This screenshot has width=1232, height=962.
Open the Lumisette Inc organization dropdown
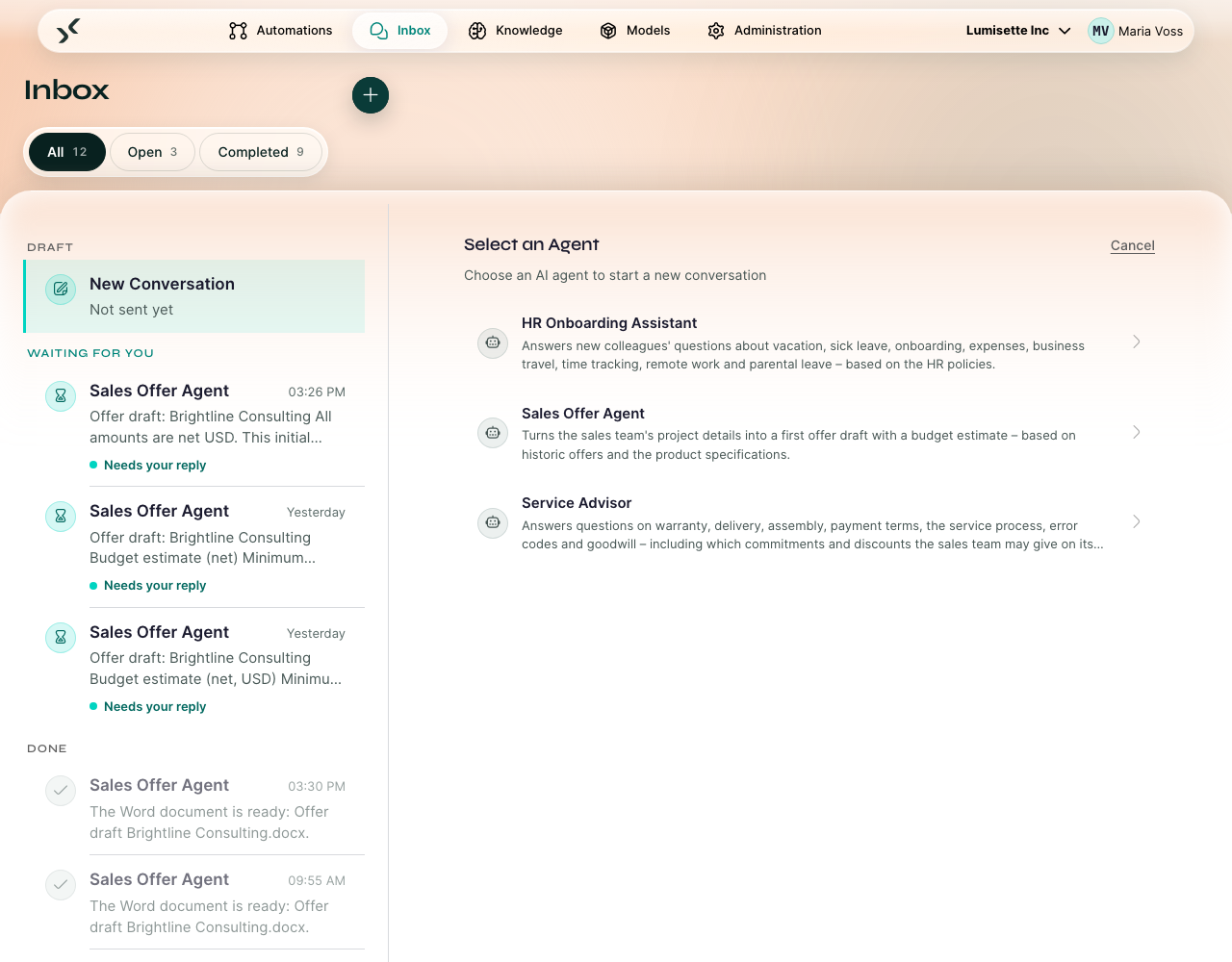tap(1018, 31)
